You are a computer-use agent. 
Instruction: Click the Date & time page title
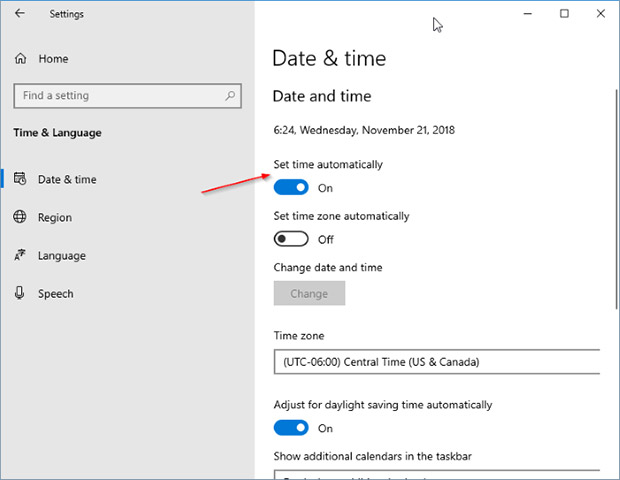329,59
